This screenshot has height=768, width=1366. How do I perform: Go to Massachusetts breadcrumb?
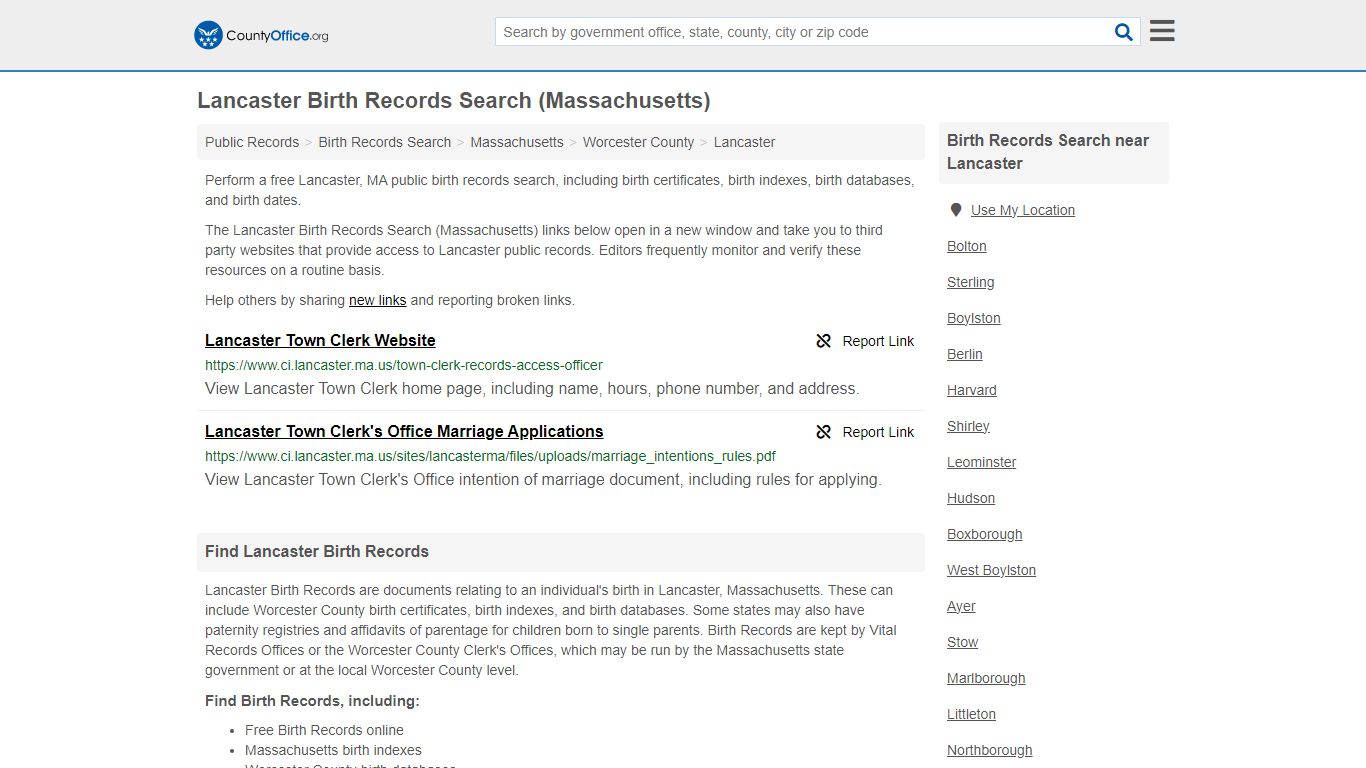click(517, 142)
